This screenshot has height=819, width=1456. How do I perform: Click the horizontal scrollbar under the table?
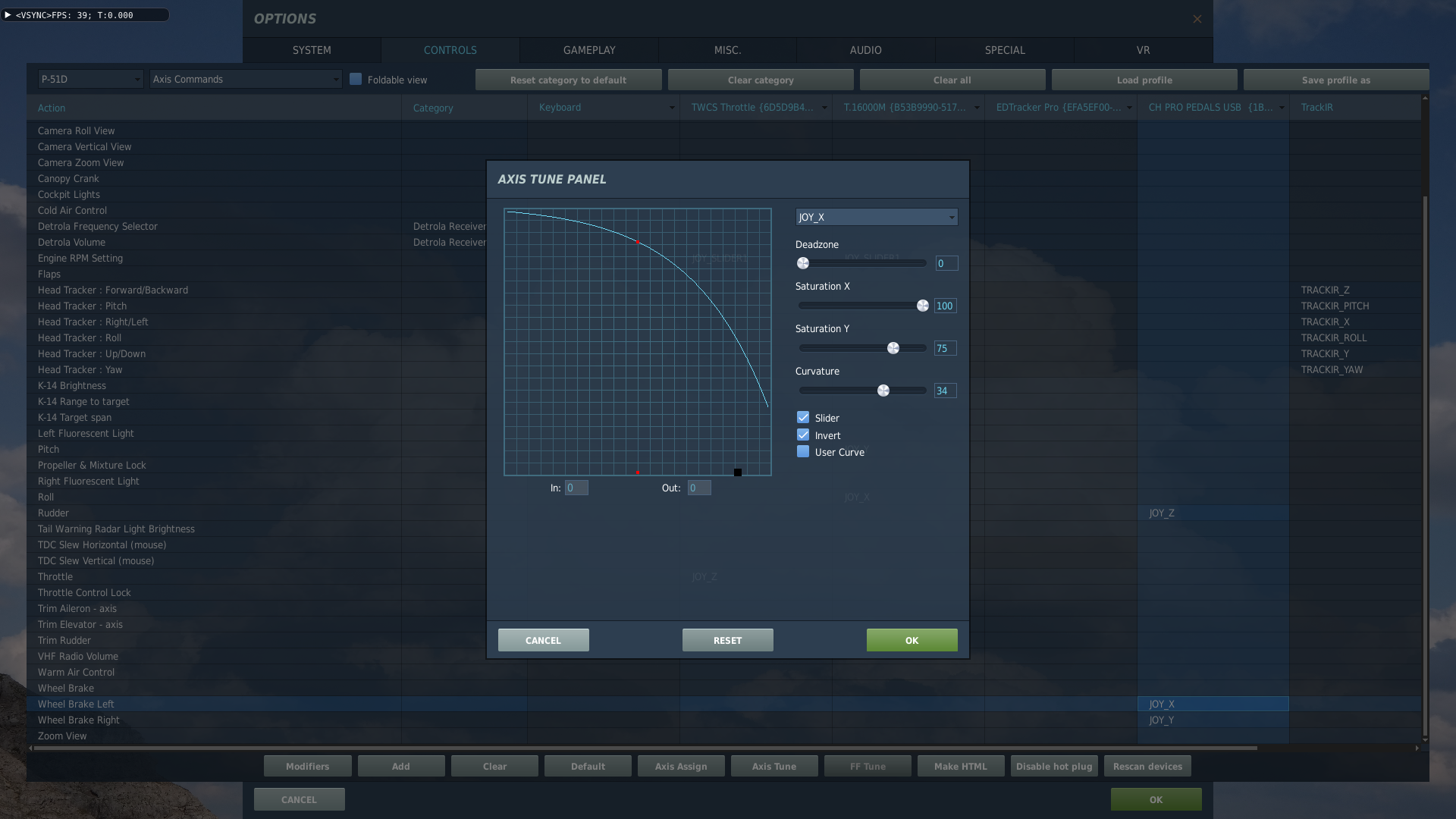[x=645, y=748]
